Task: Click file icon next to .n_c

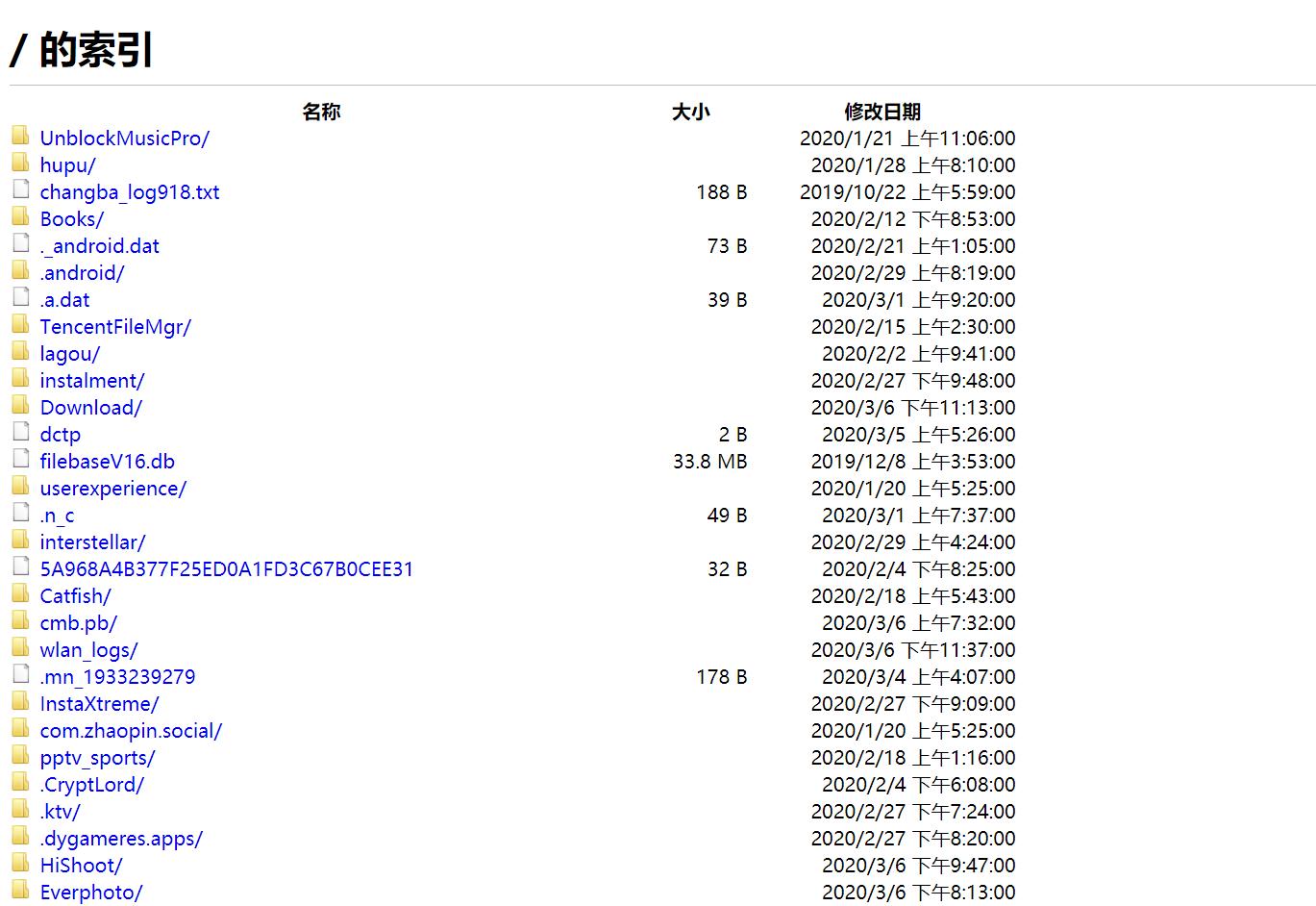Action: [x=20, y=512]
